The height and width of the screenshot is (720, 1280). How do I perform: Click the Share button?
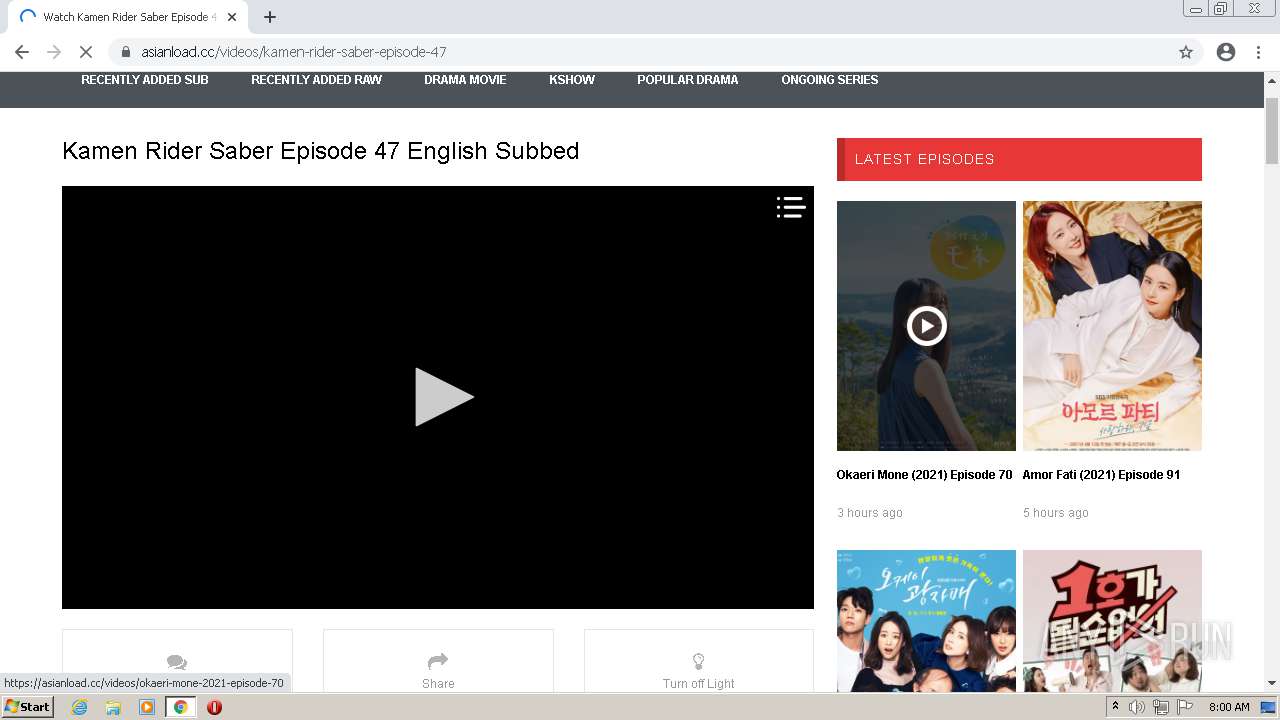pyautogui.click(x=438, y=661)
